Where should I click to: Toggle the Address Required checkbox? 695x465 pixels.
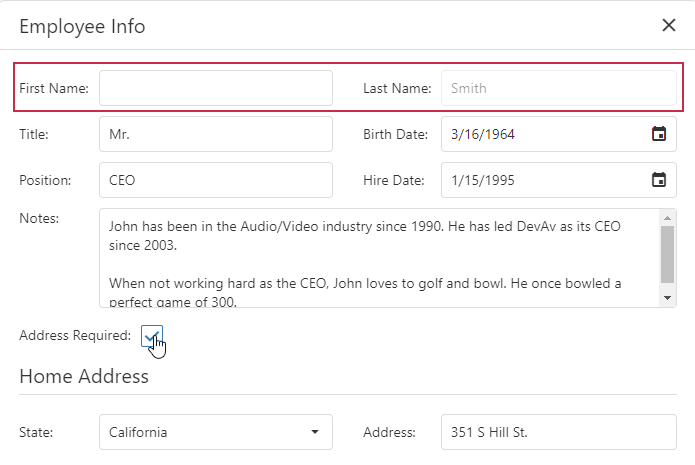tap(152, 336)
